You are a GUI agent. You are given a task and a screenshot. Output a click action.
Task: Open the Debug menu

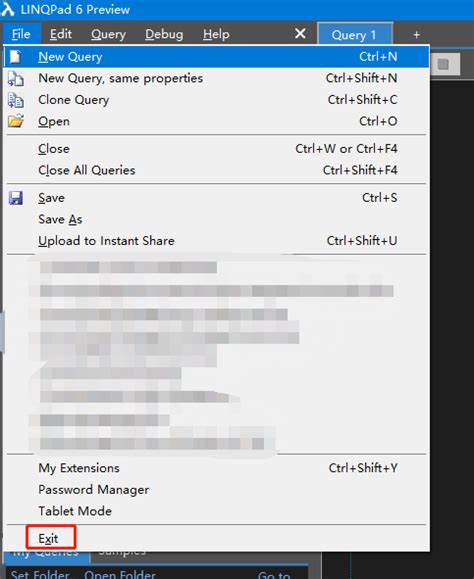pos(164,34)
